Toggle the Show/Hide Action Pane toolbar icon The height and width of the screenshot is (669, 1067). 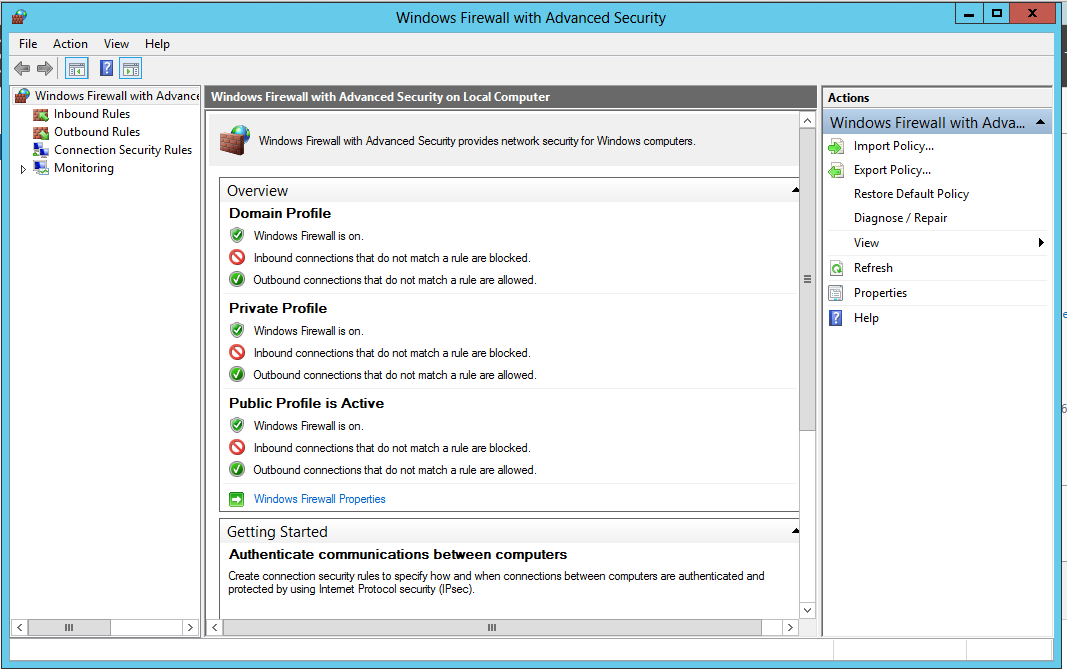[131, 69]
